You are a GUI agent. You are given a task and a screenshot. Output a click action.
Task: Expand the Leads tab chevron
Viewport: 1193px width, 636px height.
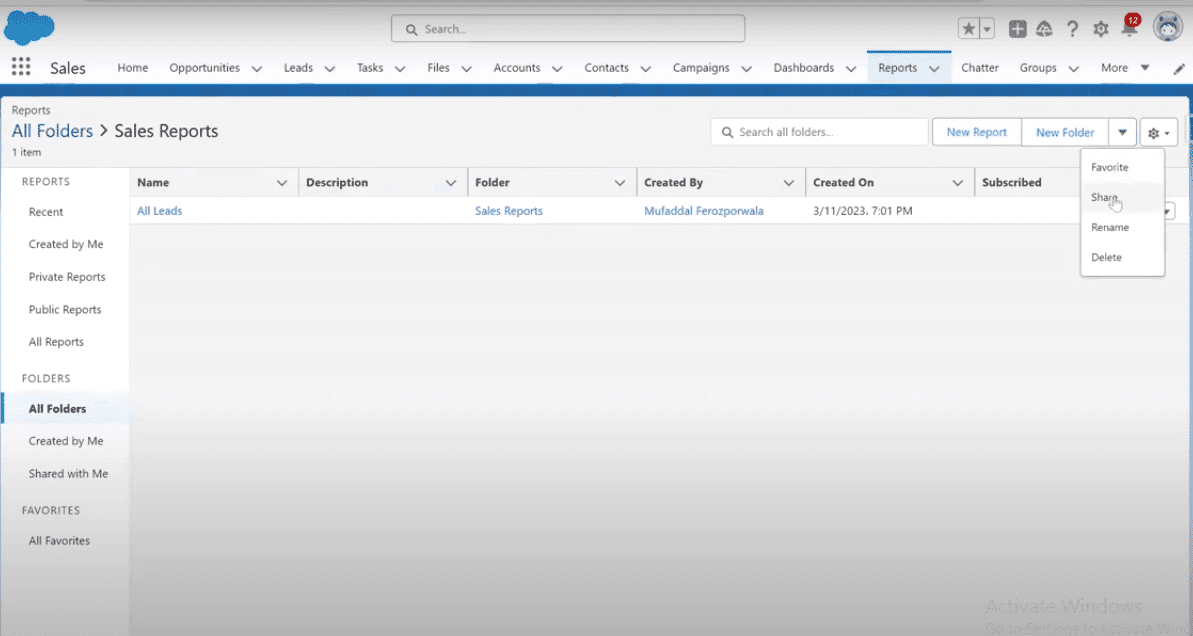[x=330, y=68]
